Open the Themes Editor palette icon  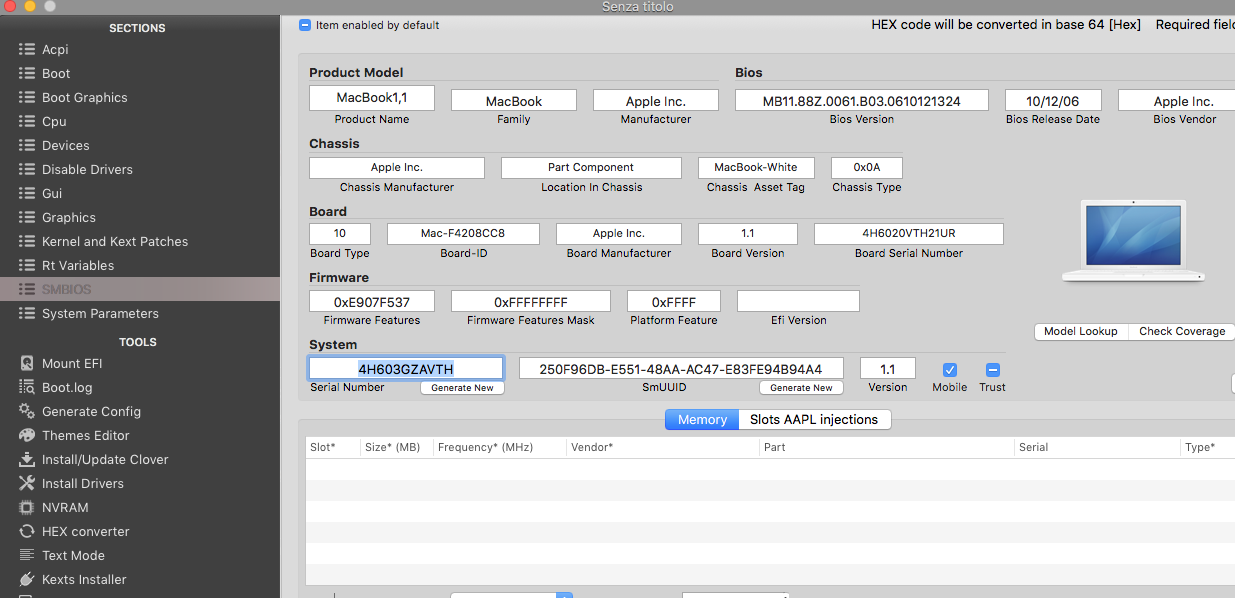click(x=27, y=435)
